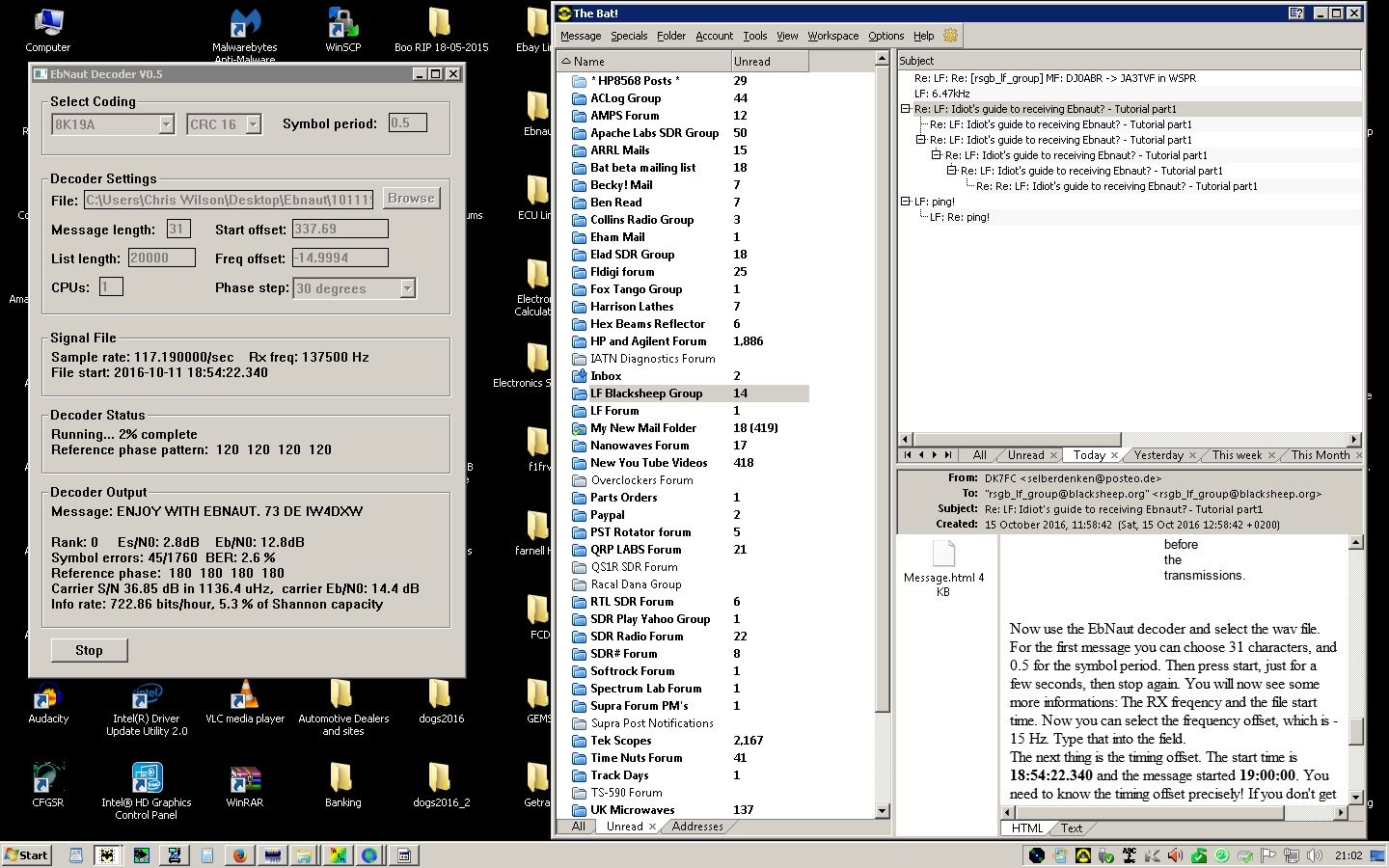Collapse third-level Tutorial part1 reply thread

click(x=937, y=155)
